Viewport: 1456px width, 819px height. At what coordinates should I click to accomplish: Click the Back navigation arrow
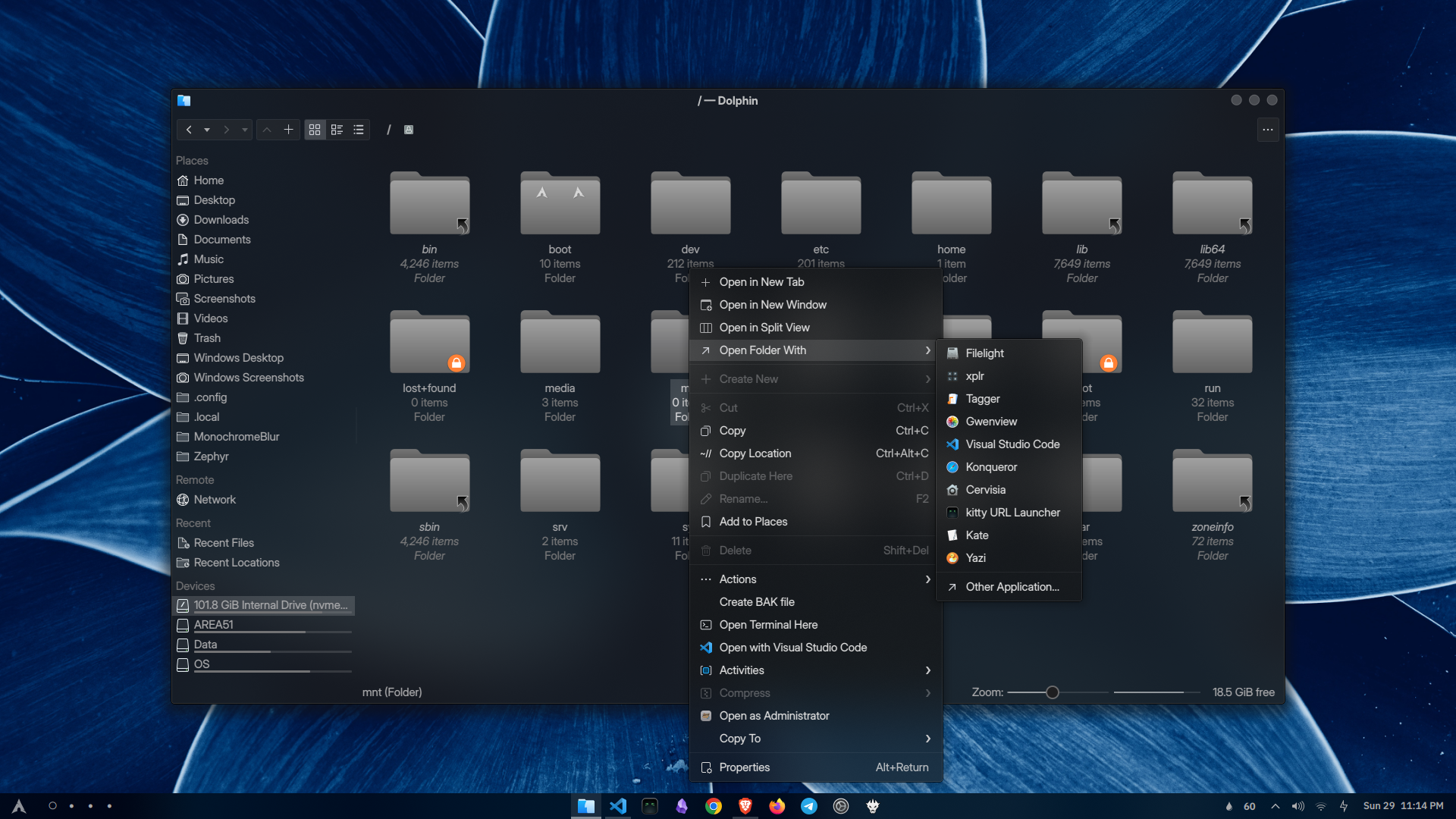[x=189, y=130]
